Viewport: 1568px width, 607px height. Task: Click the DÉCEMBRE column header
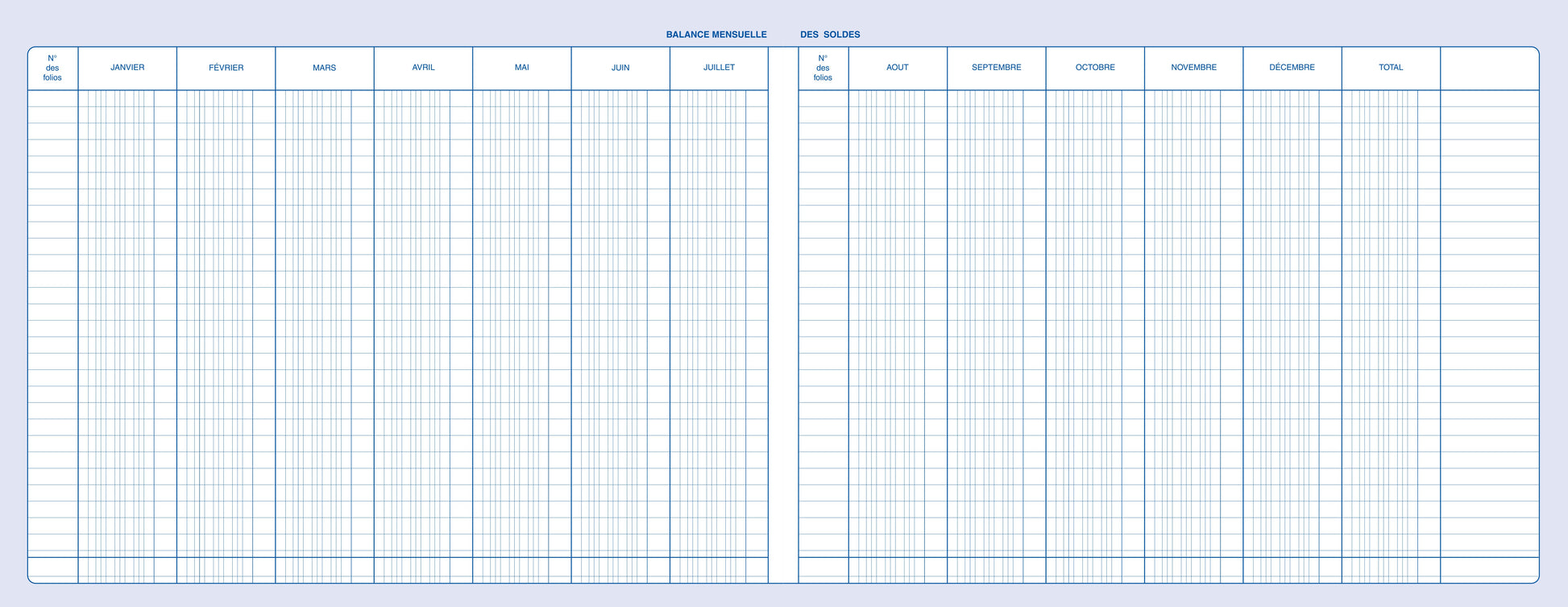coord(1292,68)
